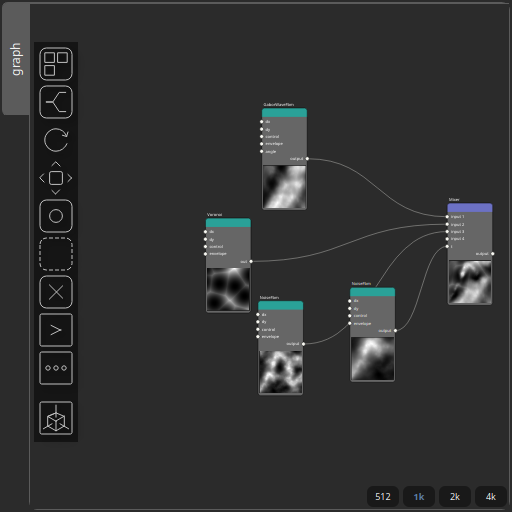Click the Y-shaped branch icon in toolbar
Screen dimensions: 512x512
pyautogui.click(x=56, y=102)
